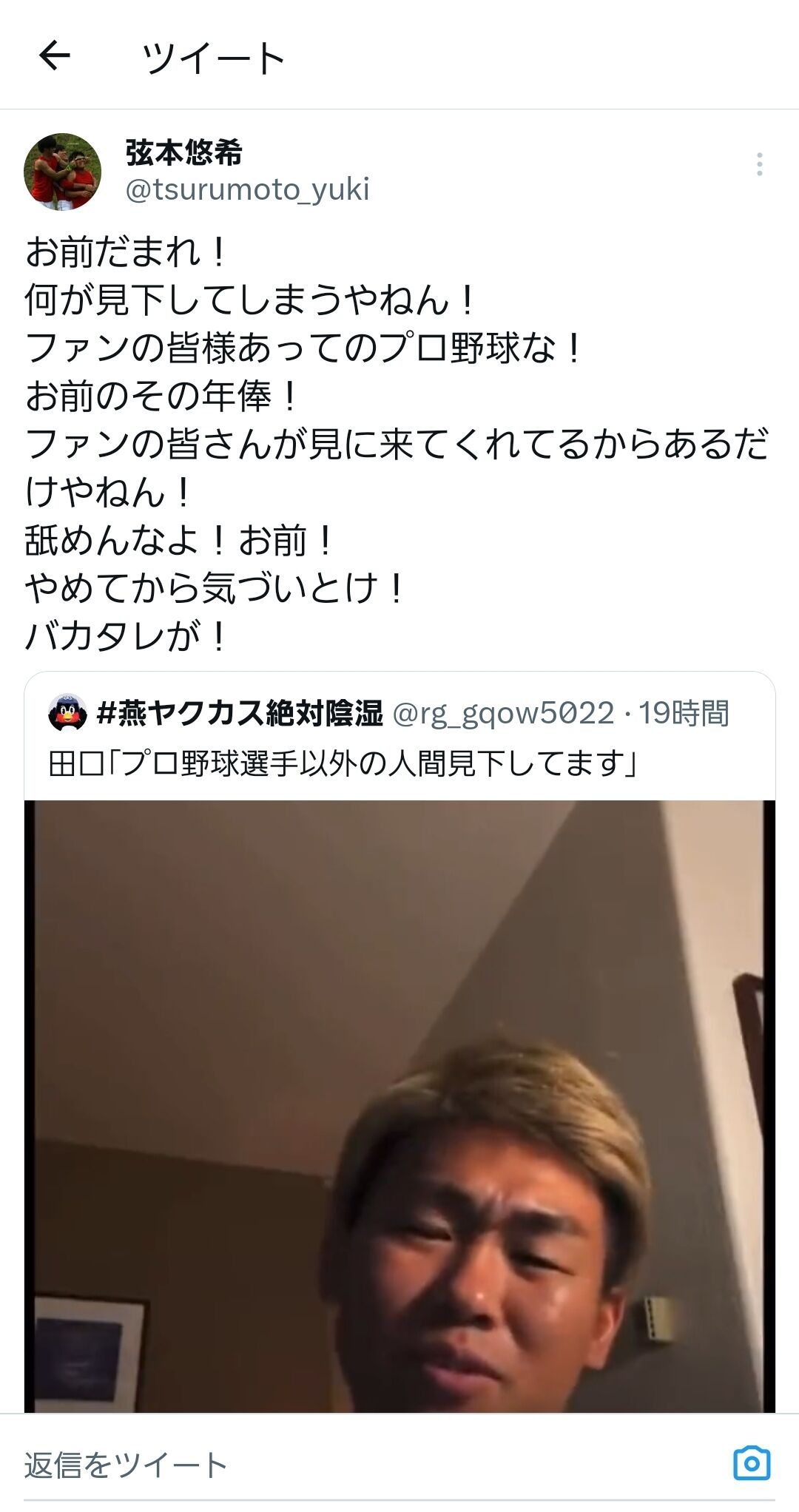Tap the tweet line お前のその年俸！
The width and height of the screenshot is (799, 1512).
(163, 396)
